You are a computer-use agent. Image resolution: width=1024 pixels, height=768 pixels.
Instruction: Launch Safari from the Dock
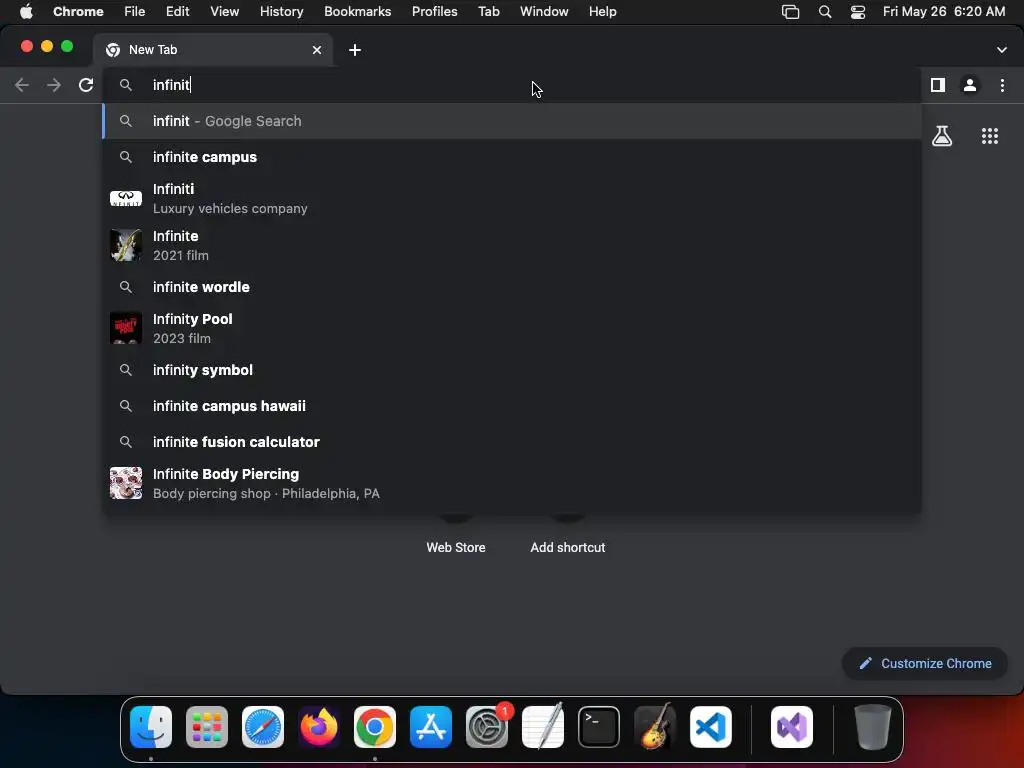pyautogui.click(x=263, y=727)
